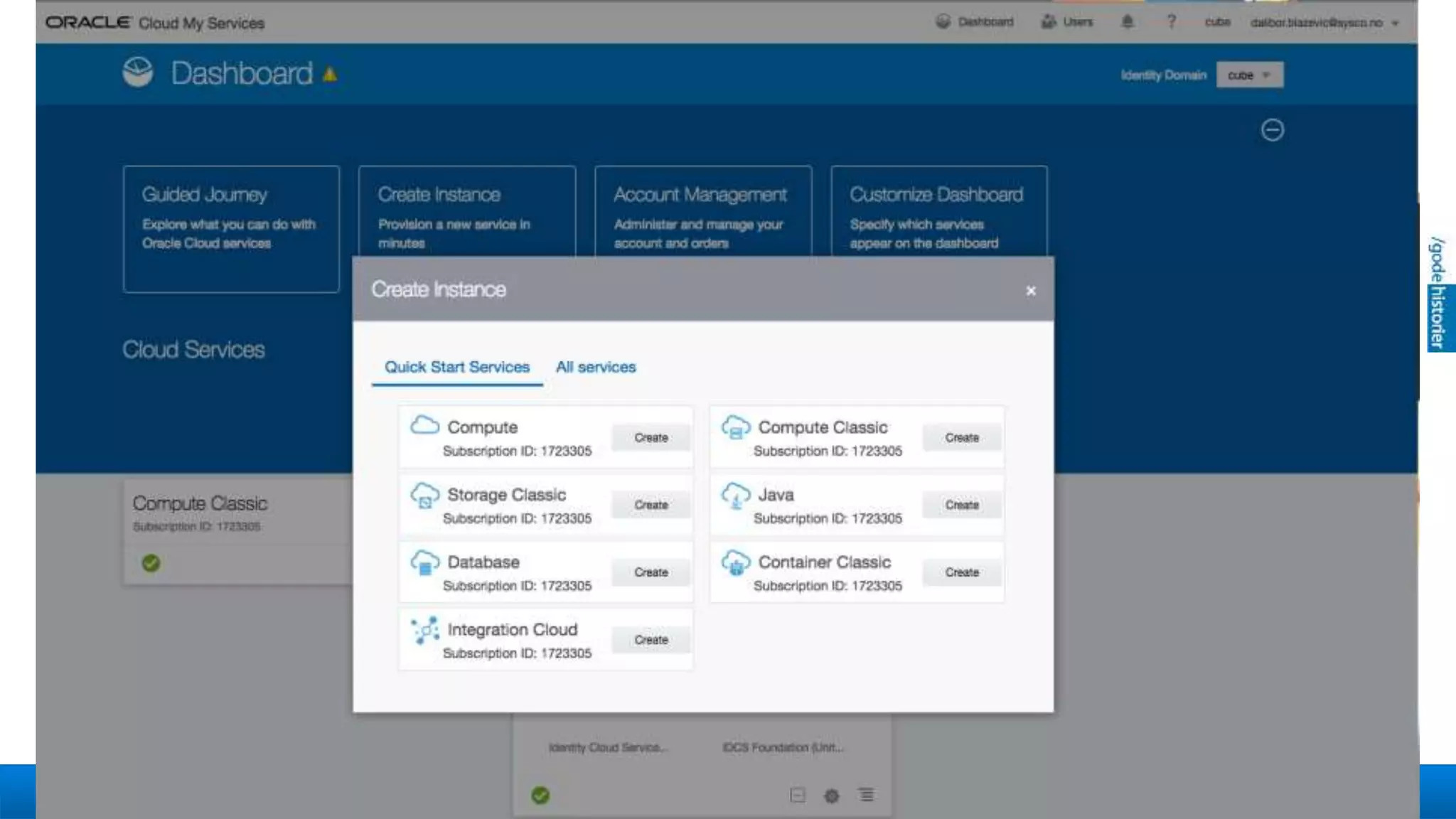Image resolution: width=1456 pixels, height=819 pixels.
Task: Select the Quick Start Services tab
Action: point(456,367)
